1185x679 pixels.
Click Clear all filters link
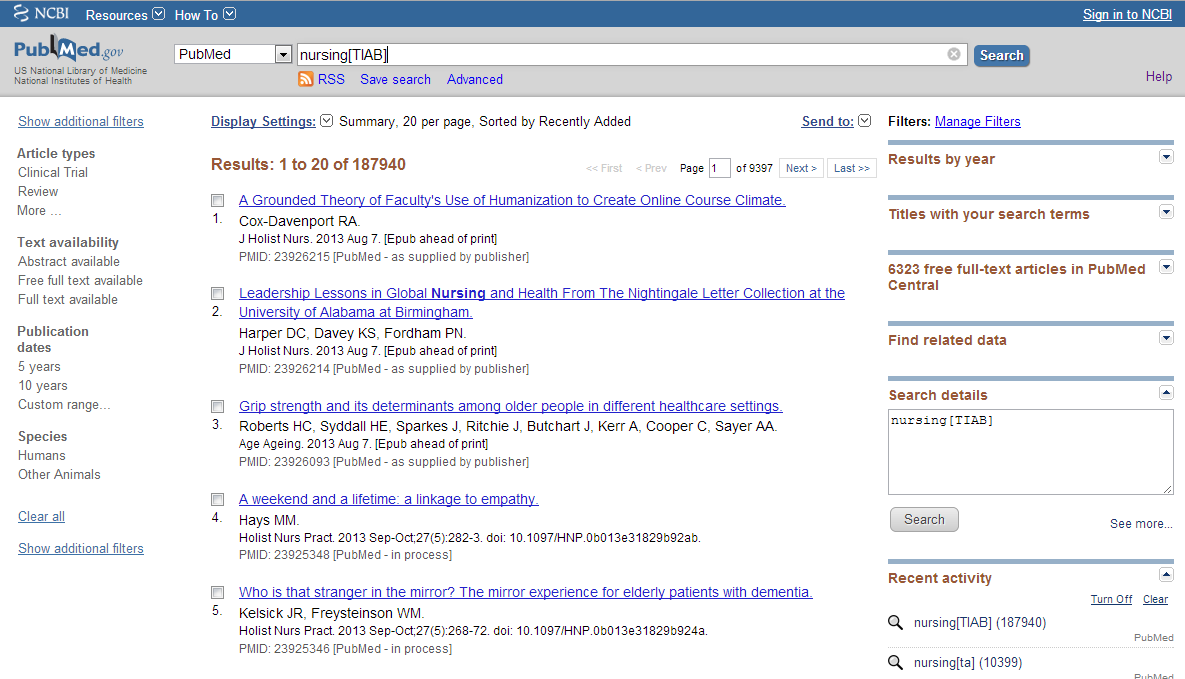coord(42,516)
